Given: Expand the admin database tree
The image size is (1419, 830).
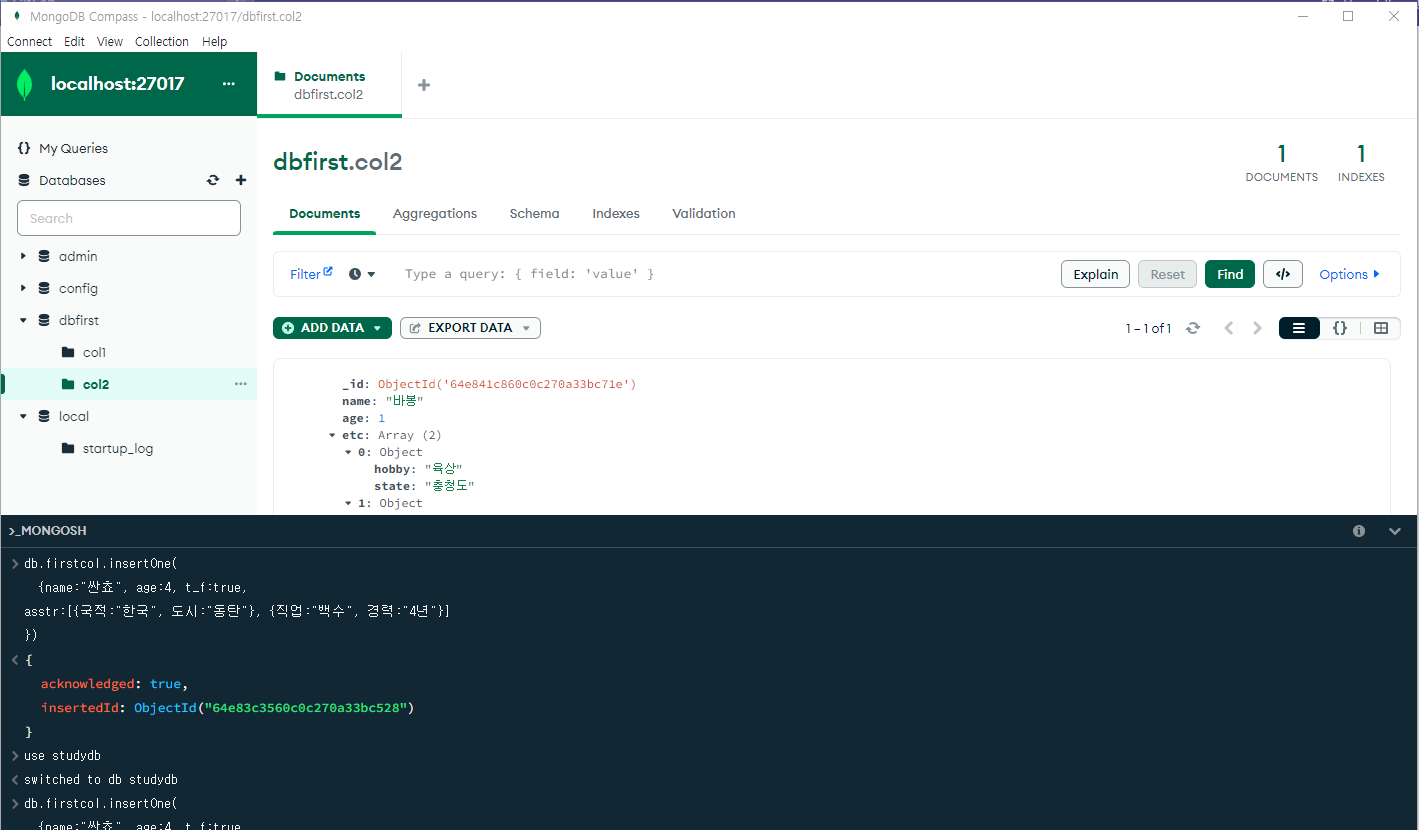Looking at the screenshot, I should [x=23, y=256].
